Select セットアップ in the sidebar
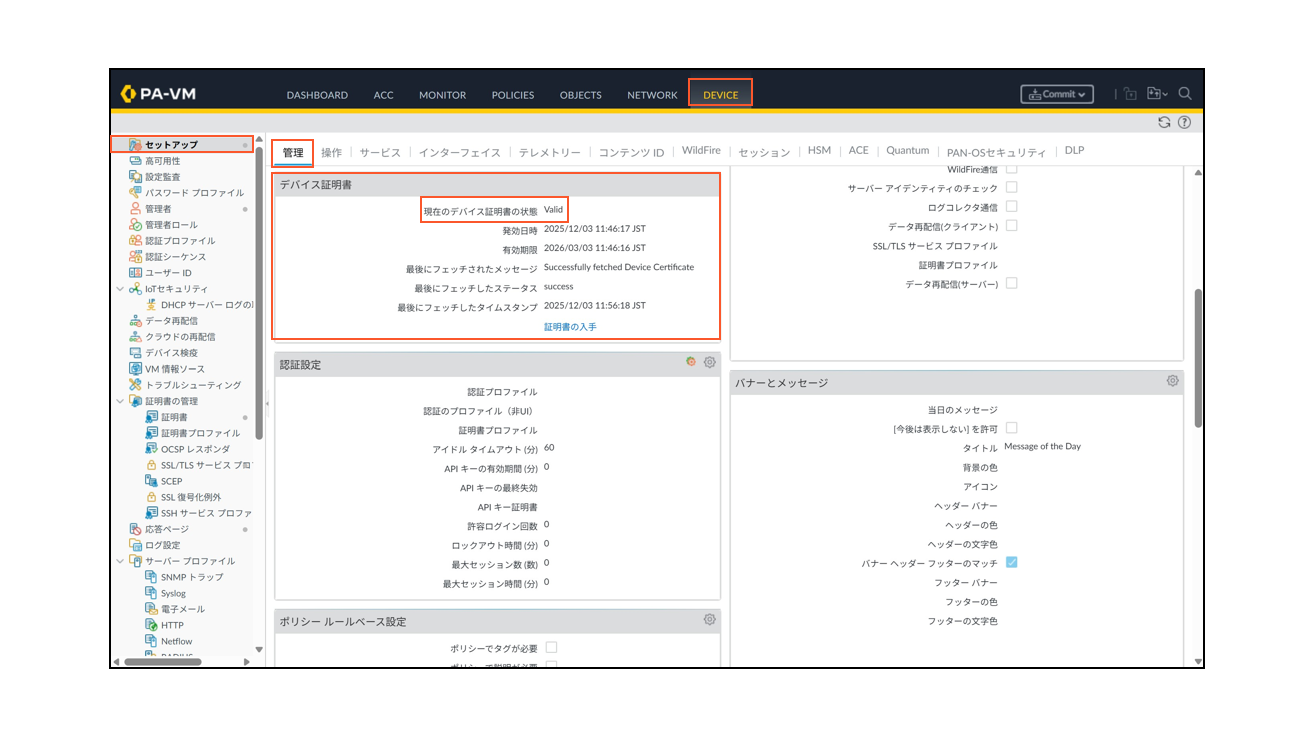The width and height of the screenshot is (1314, 736). pos(182,145)
